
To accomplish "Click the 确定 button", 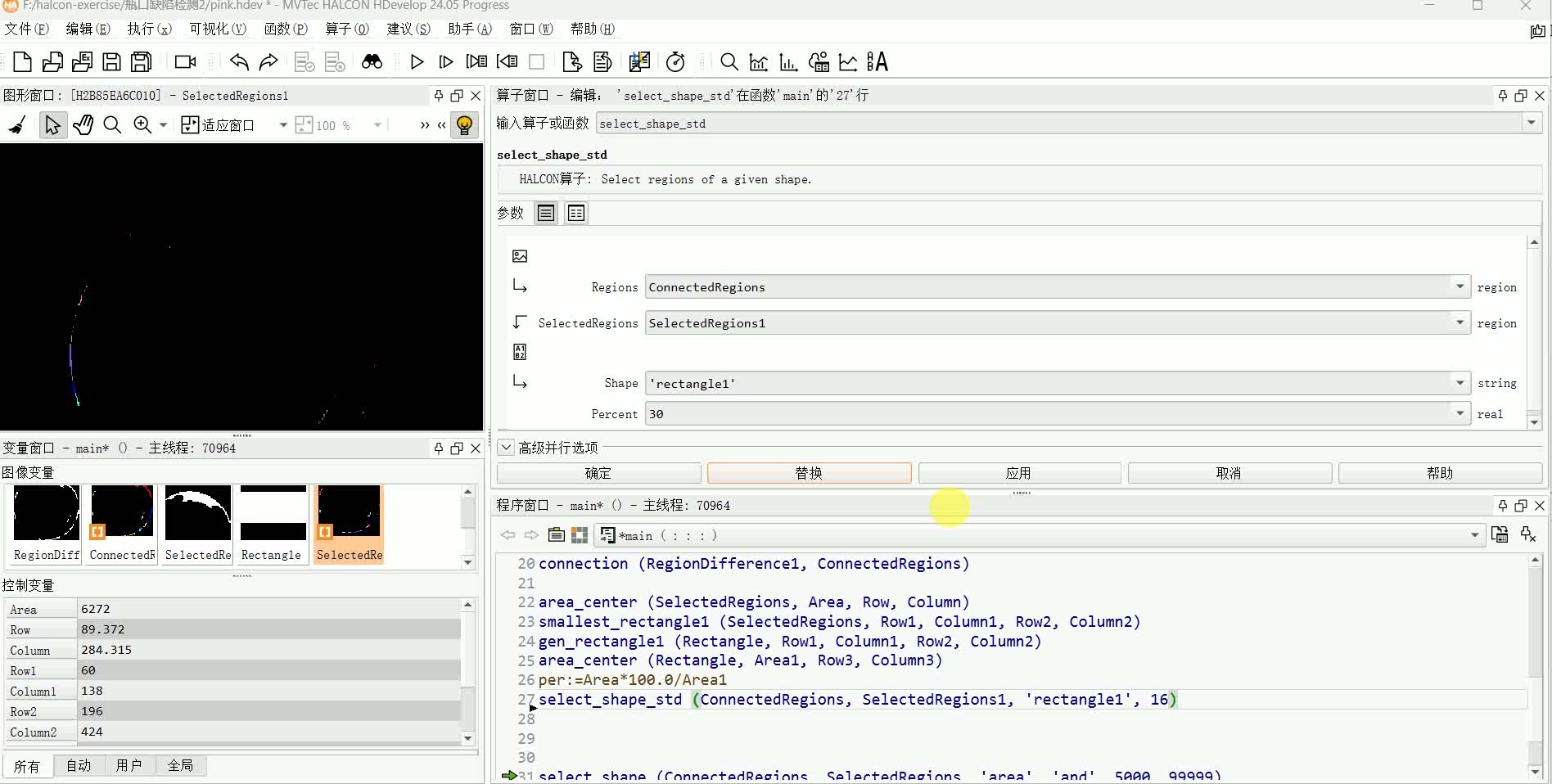I will click(598, 473).
